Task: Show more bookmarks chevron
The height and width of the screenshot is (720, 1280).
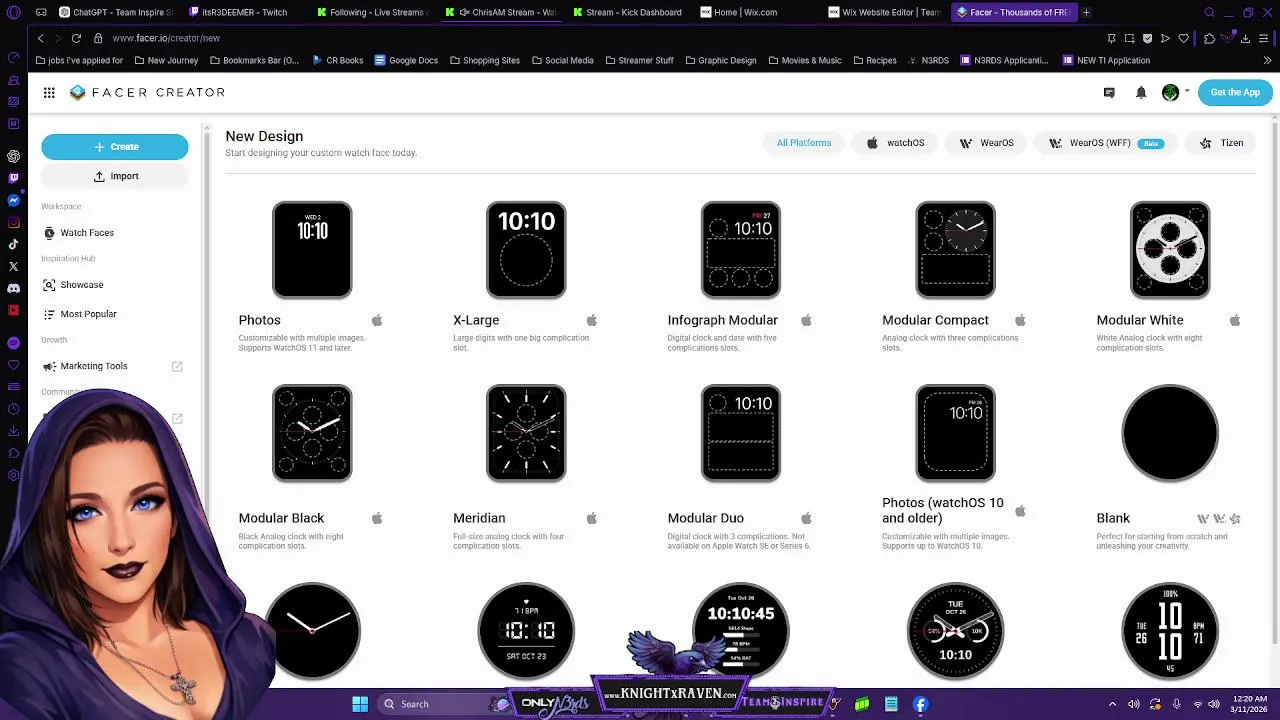Action: click(x=1267, y=60)
